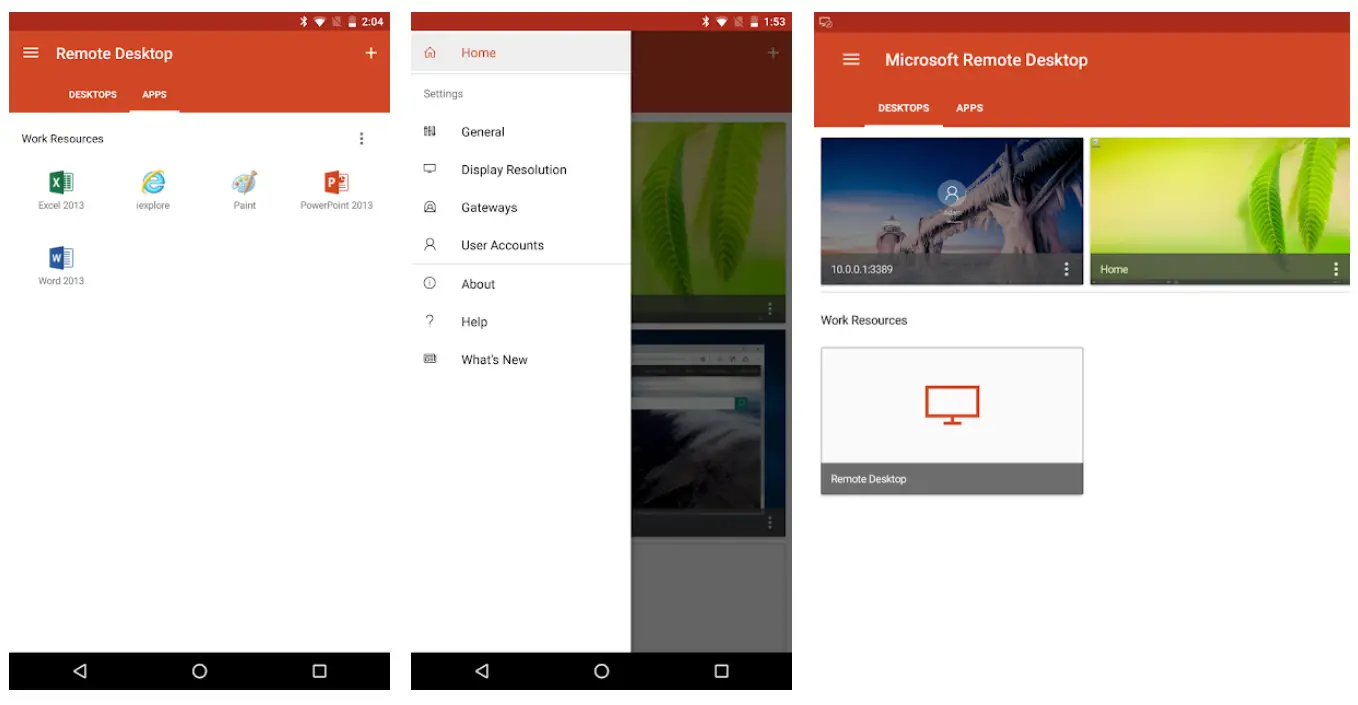Viewport: 1358px width, 705px height.
Task: Click the User Accounts person icon
Action: 430,244
